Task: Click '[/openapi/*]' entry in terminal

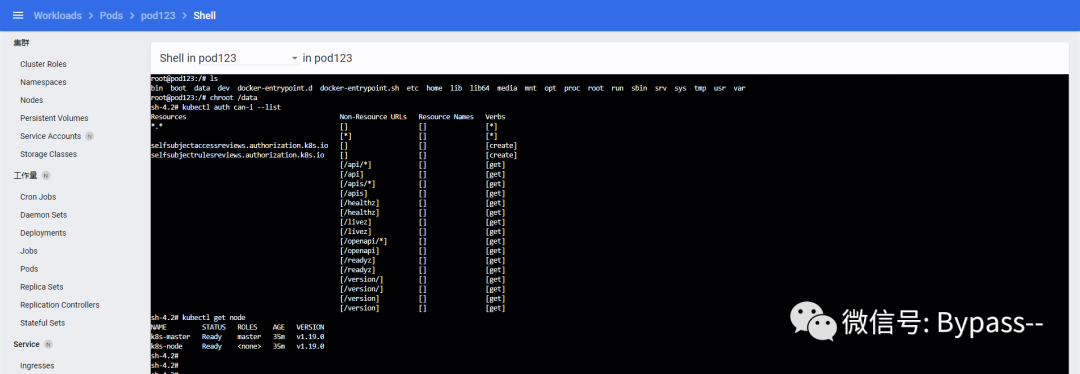Action: pos(364,241)
